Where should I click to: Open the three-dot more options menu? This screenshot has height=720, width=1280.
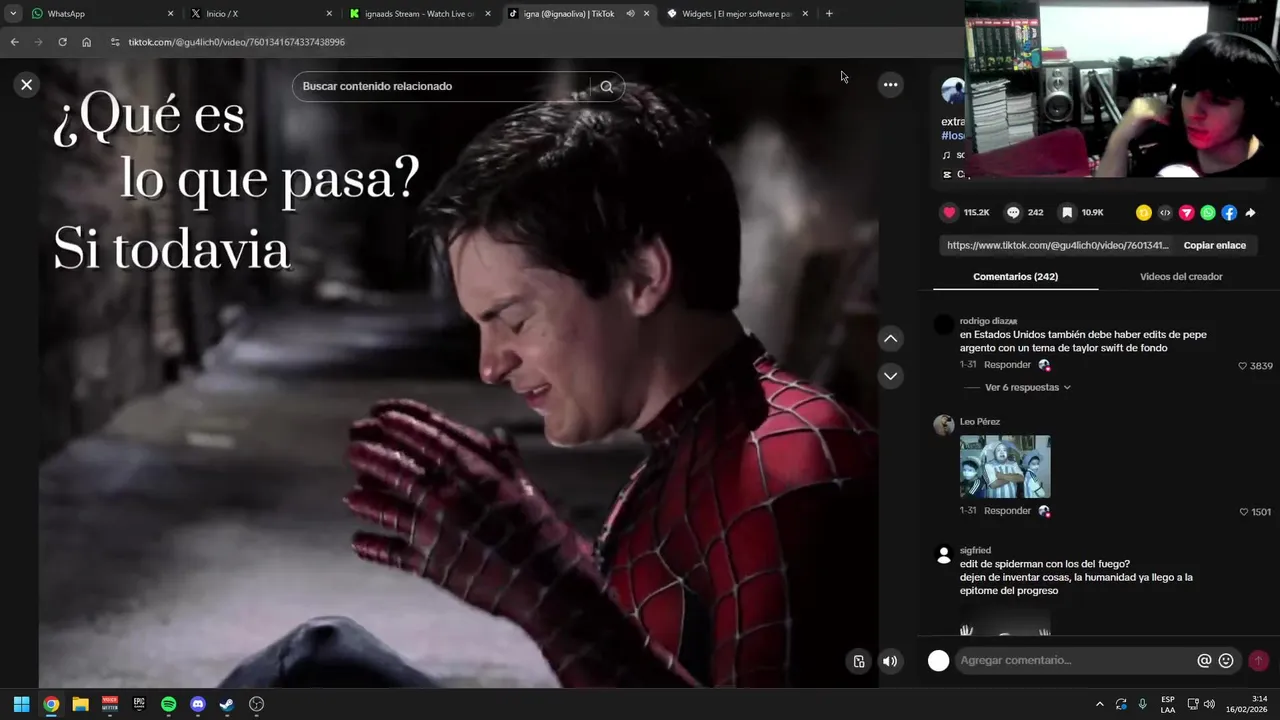[x=890, y=85]
